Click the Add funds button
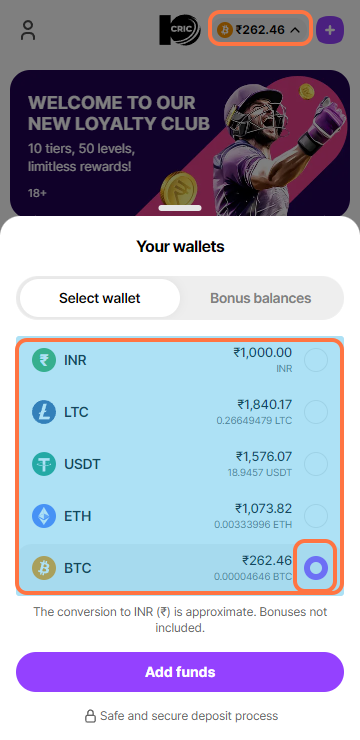 (180, 672)
